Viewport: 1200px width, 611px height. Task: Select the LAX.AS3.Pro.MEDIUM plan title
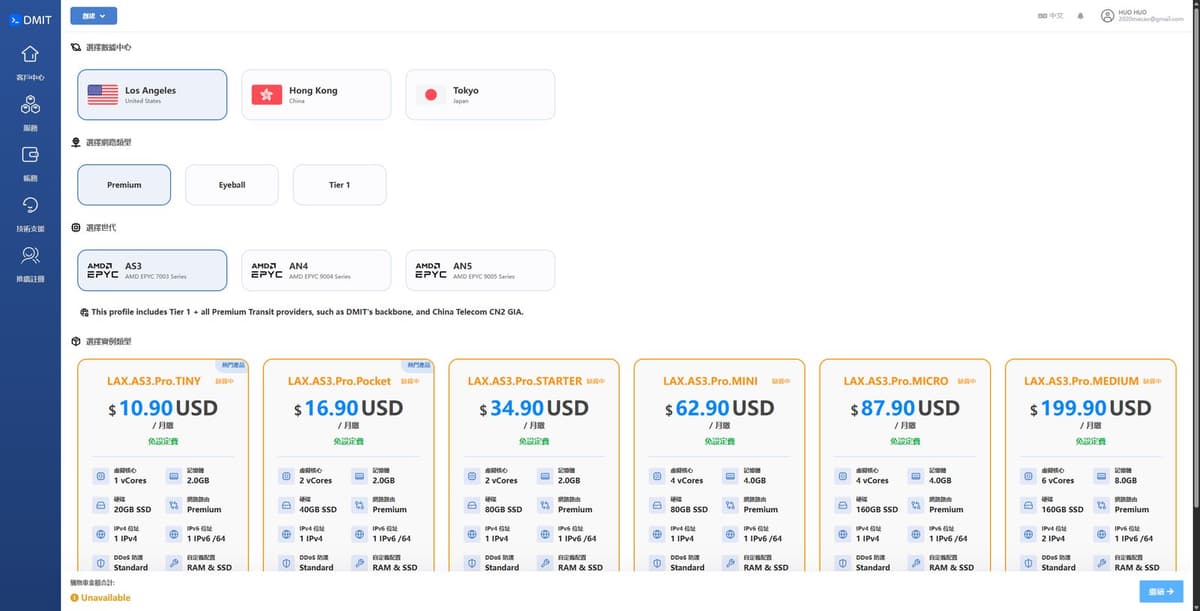pos(1081,381)
